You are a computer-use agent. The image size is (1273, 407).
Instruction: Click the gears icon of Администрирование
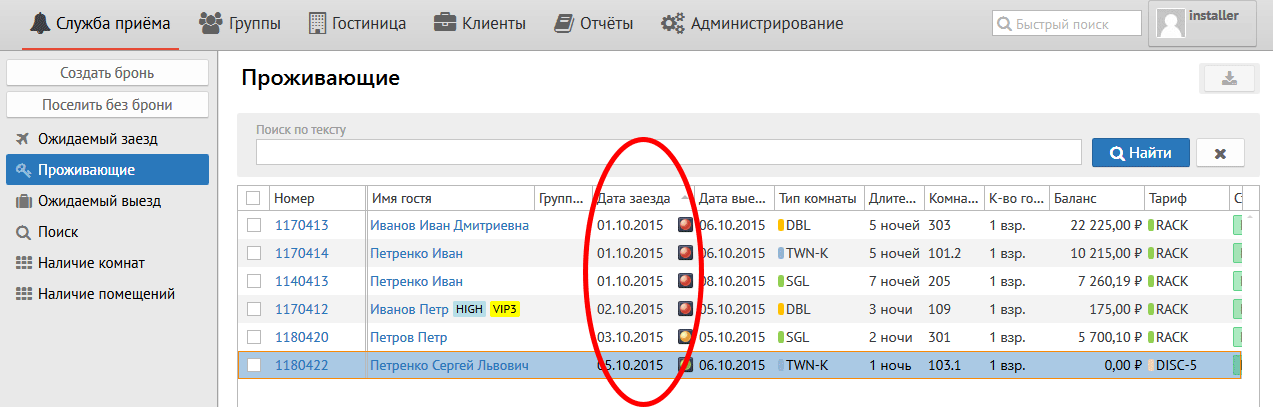tap(673, 22)
